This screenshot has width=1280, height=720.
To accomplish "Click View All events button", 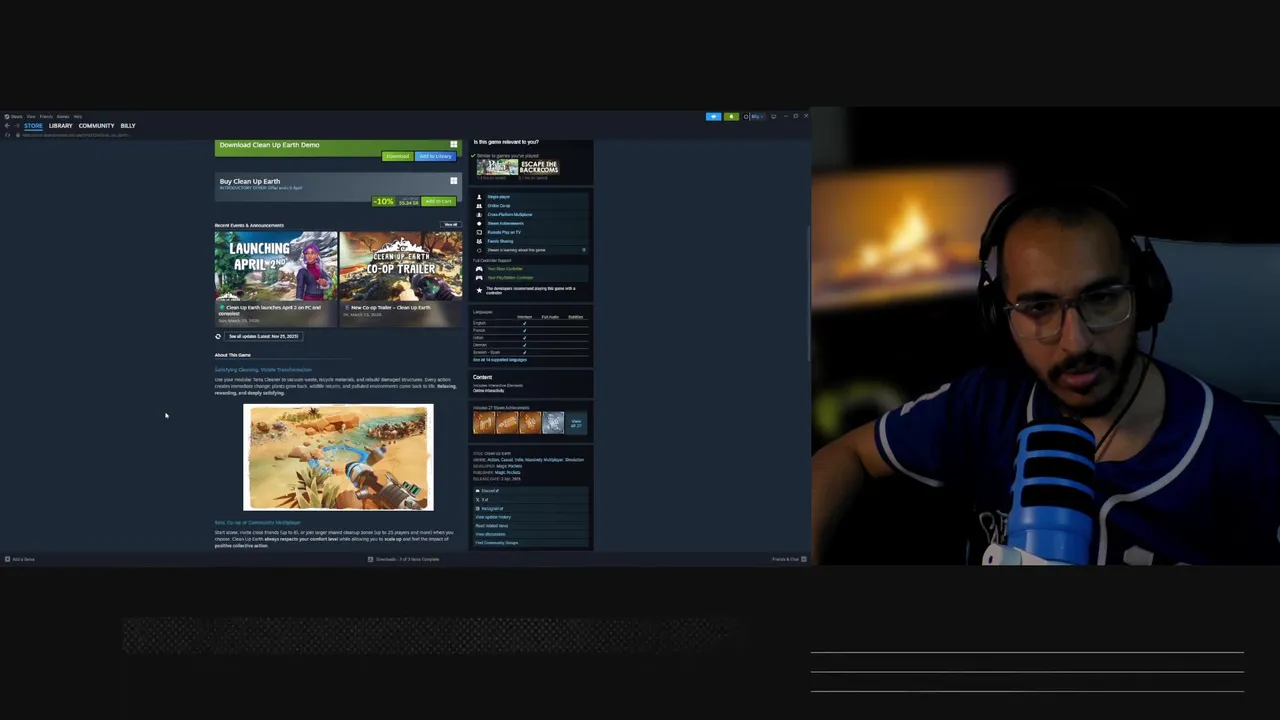I will tap(450, 224).
